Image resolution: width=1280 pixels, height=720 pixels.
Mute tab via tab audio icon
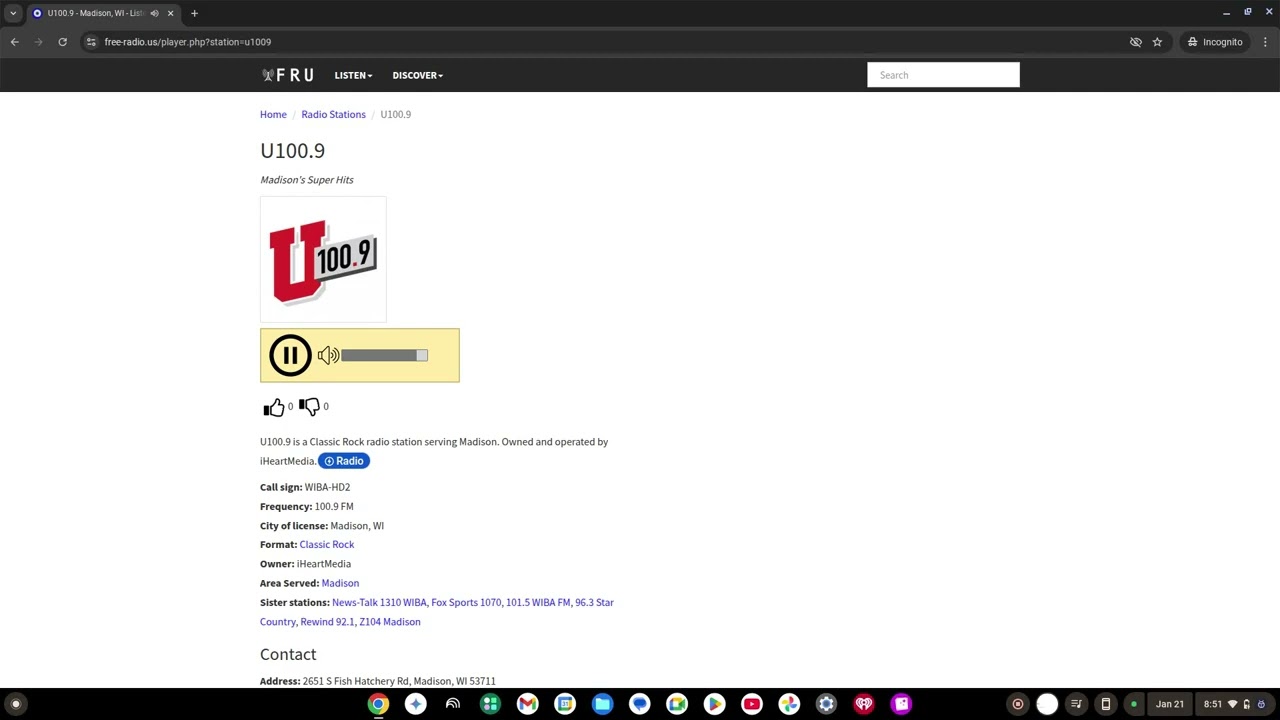154,13
